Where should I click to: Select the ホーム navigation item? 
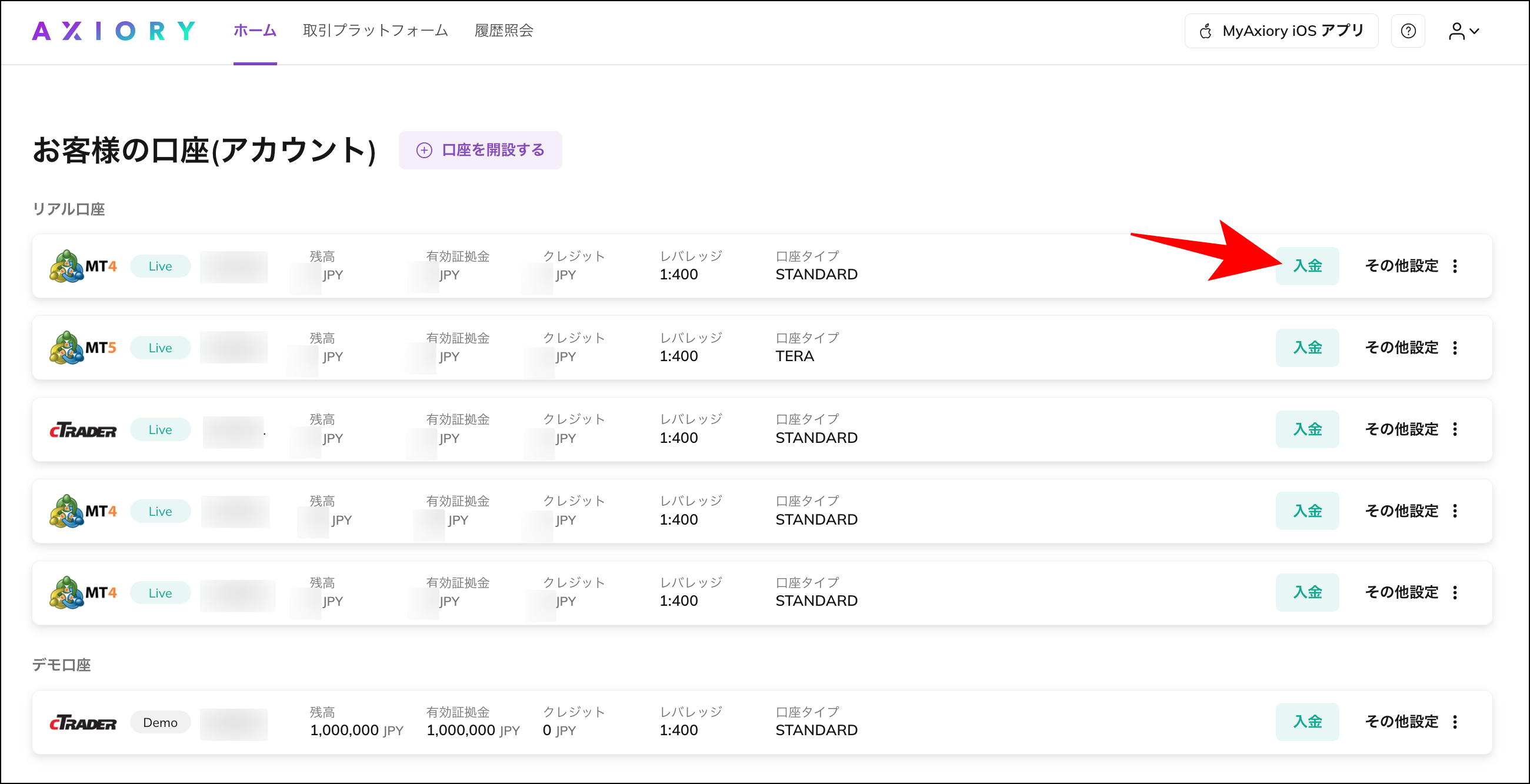click(254, 31)
